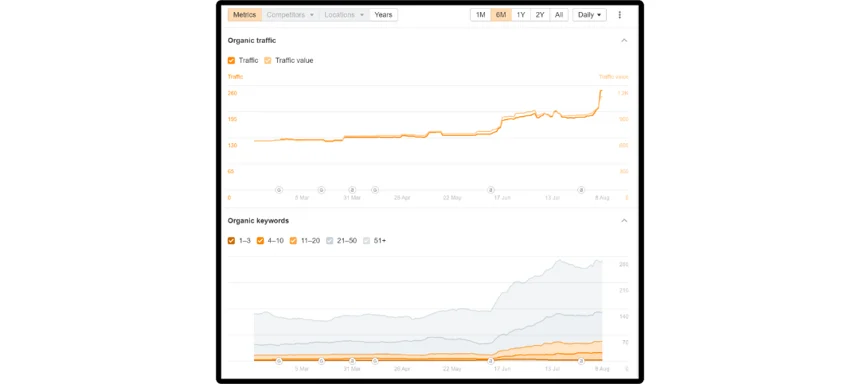Toggle the Traffic checkbox

(231, 60)
